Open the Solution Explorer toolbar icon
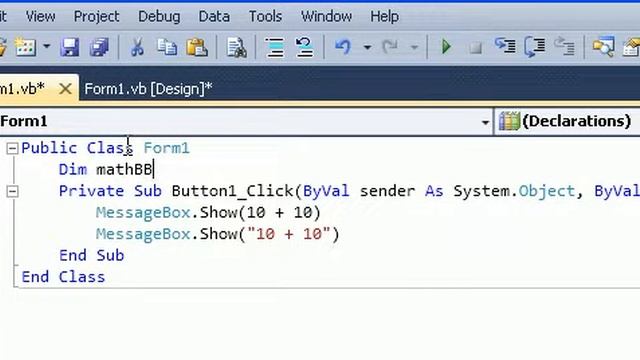This screenshot has width=640, height=360. [603, 47]
